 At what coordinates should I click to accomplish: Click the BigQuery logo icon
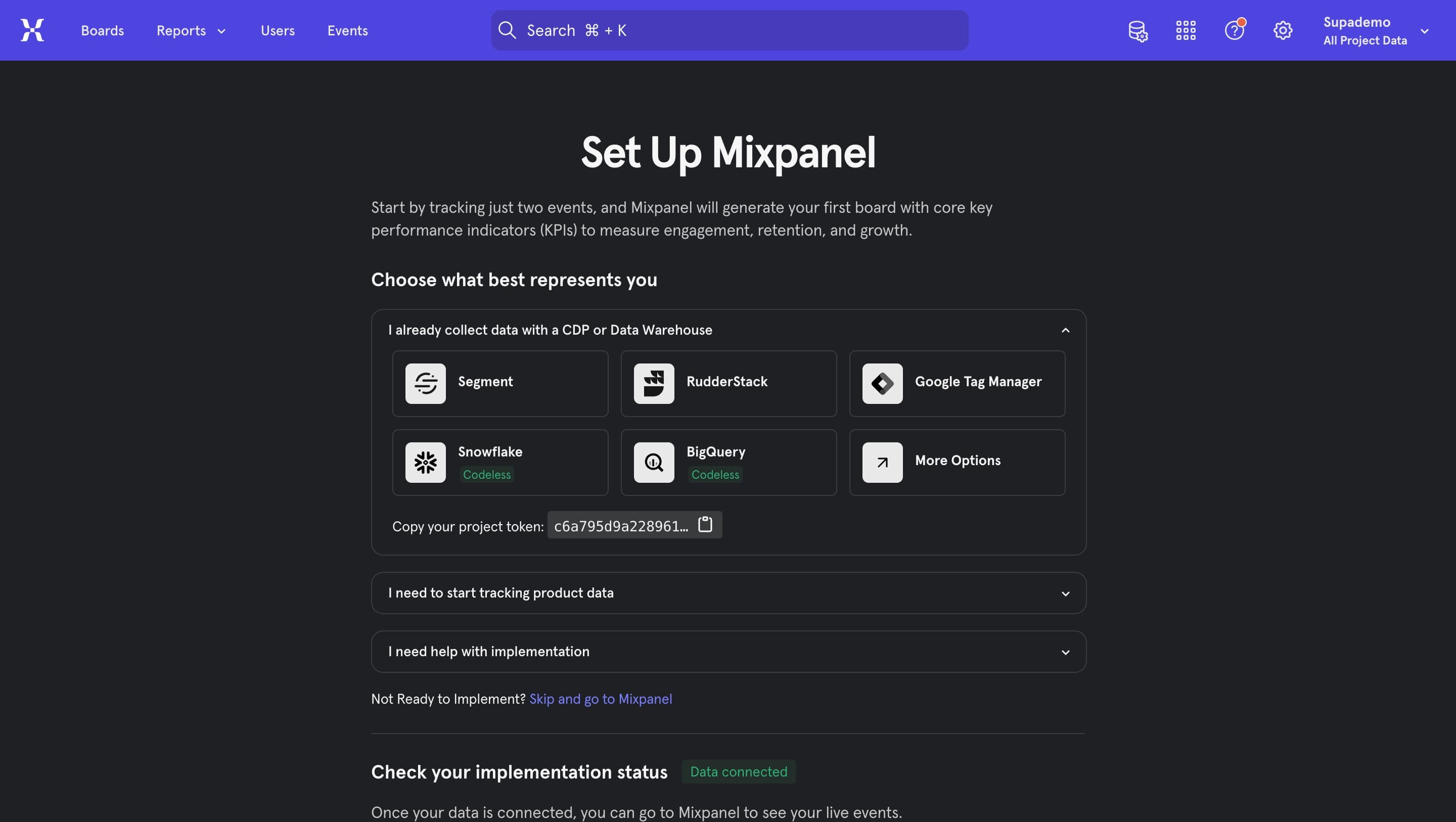point(654,463)
